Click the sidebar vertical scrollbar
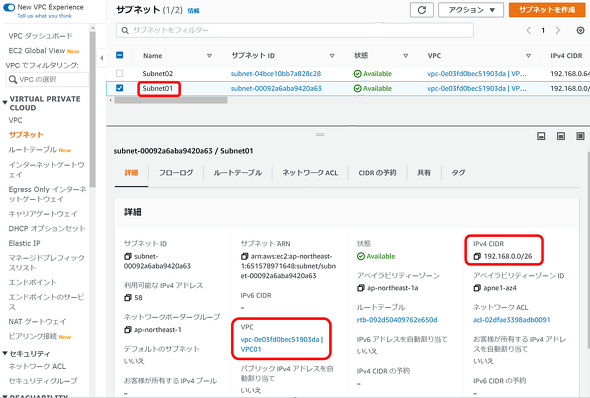The width and height of the screenshot is (590, 398). coord(93,109)
